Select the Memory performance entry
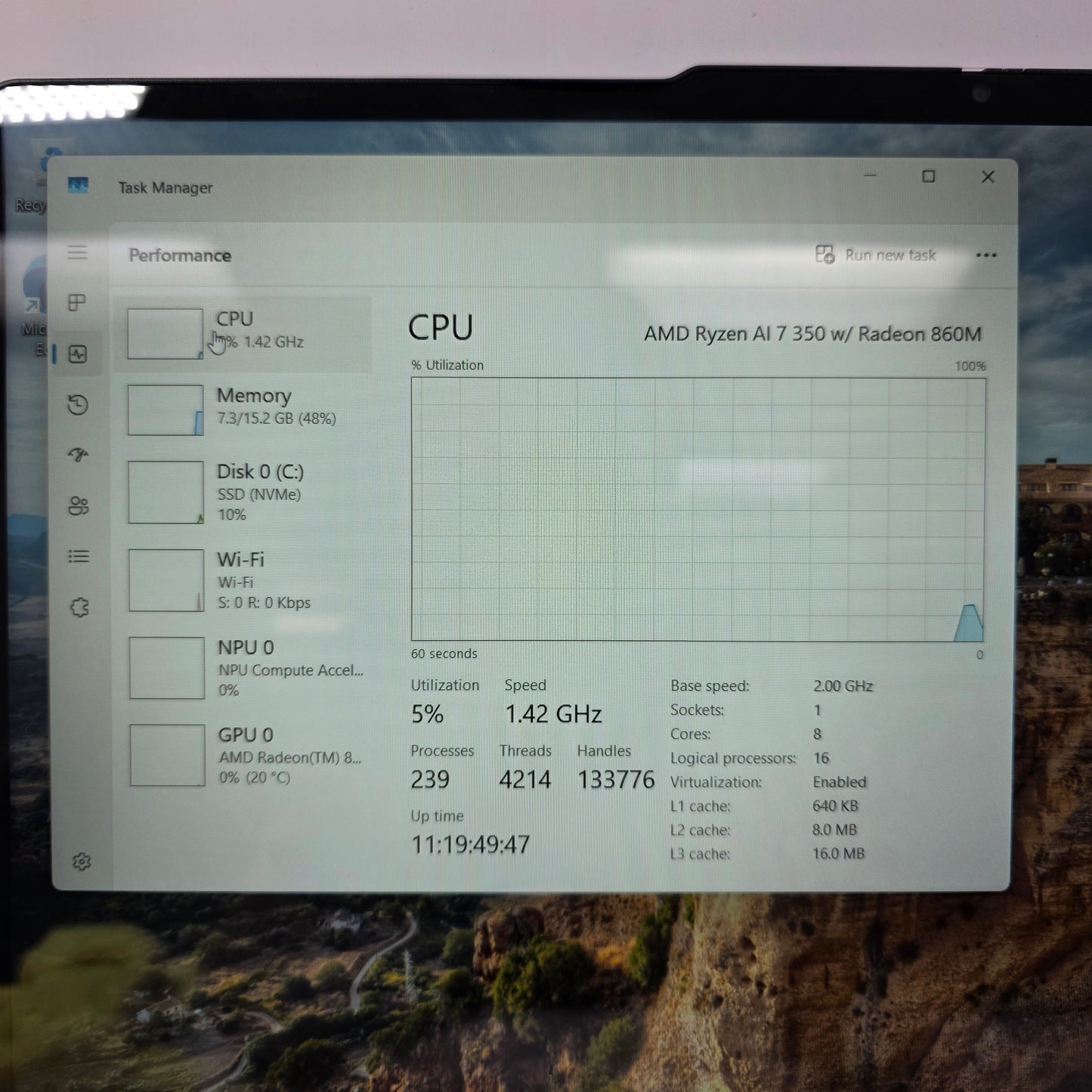The height and width of the screenshot is (1092, 1092). click(245, 410)
